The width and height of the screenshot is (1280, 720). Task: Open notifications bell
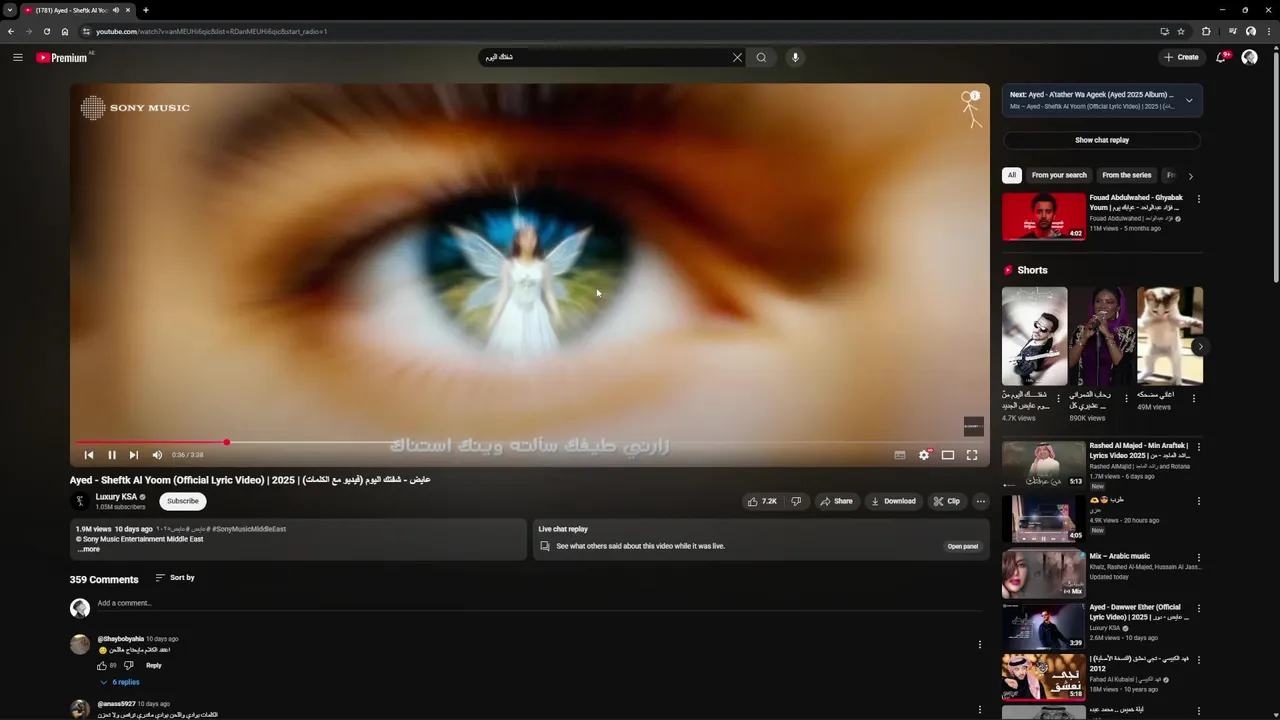point(1221,57)
